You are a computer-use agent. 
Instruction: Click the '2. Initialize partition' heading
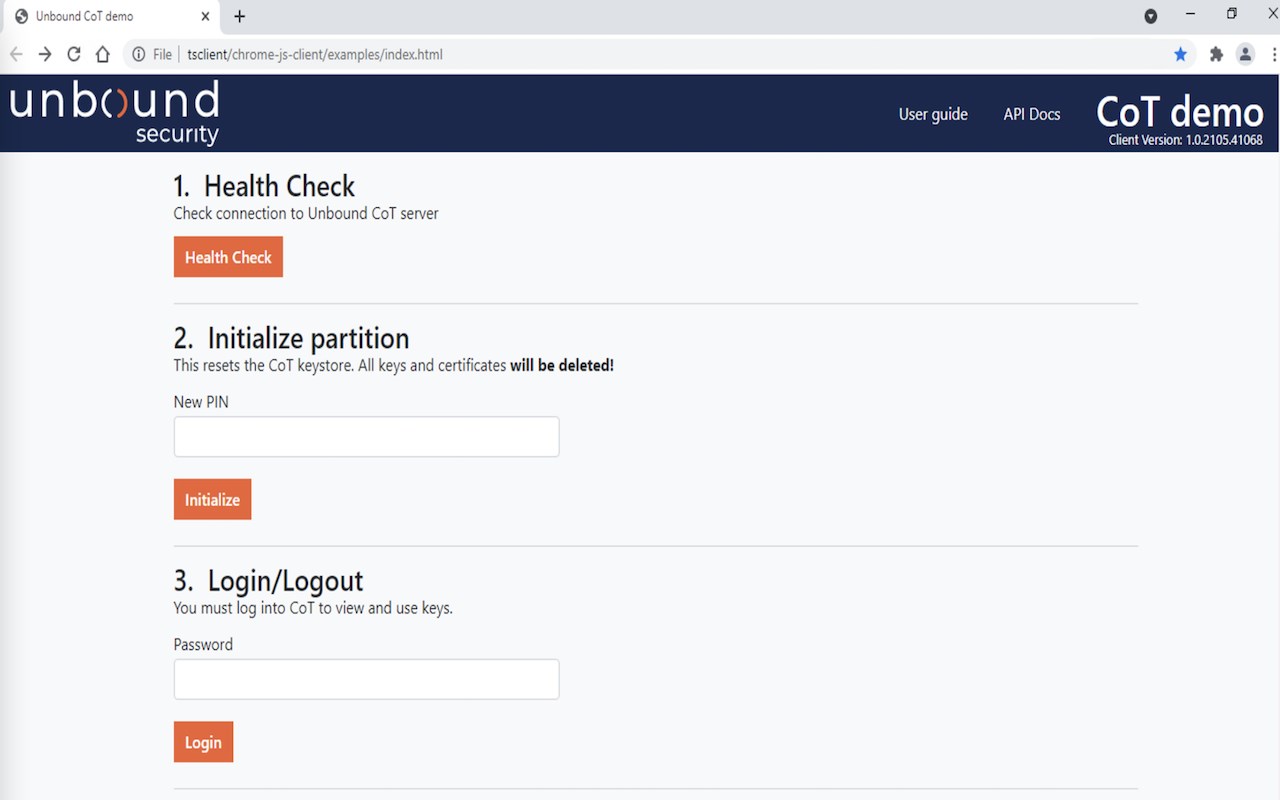pos(291,338)
